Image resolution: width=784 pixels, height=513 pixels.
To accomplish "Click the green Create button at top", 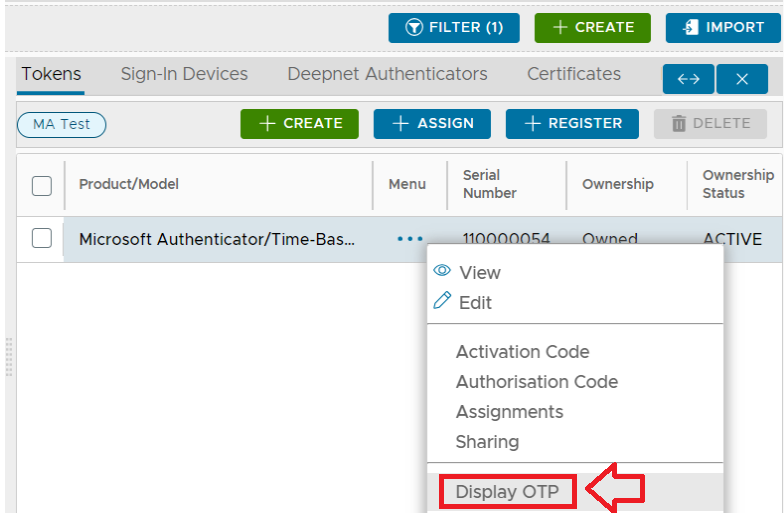I will (592, 28).
